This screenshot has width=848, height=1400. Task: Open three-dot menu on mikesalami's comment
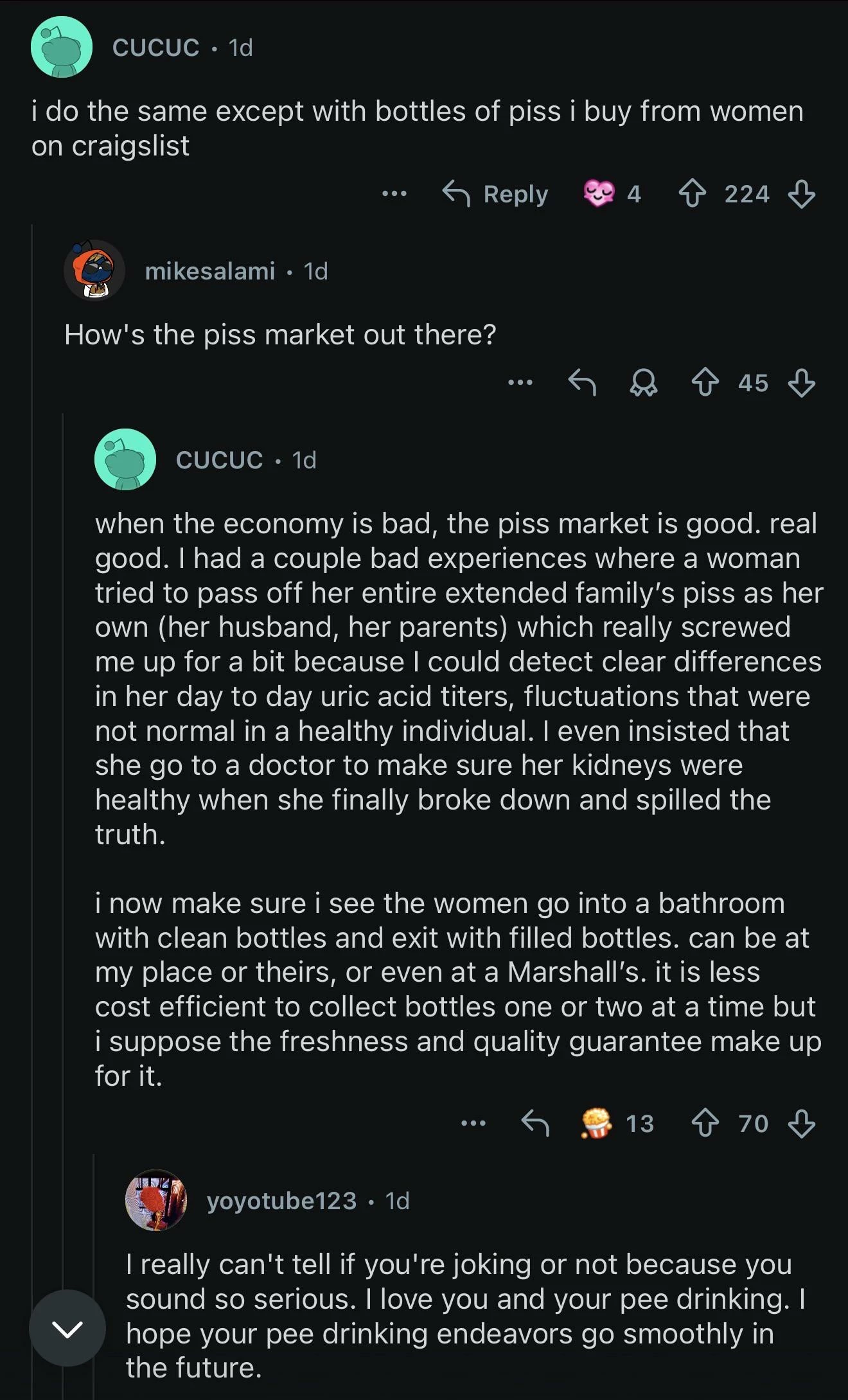(x=520, y=384)
